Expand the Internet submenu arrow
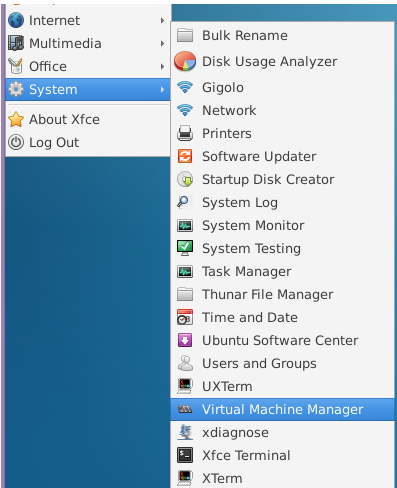Viewport: 397px width, 488px height. [162, 20]
